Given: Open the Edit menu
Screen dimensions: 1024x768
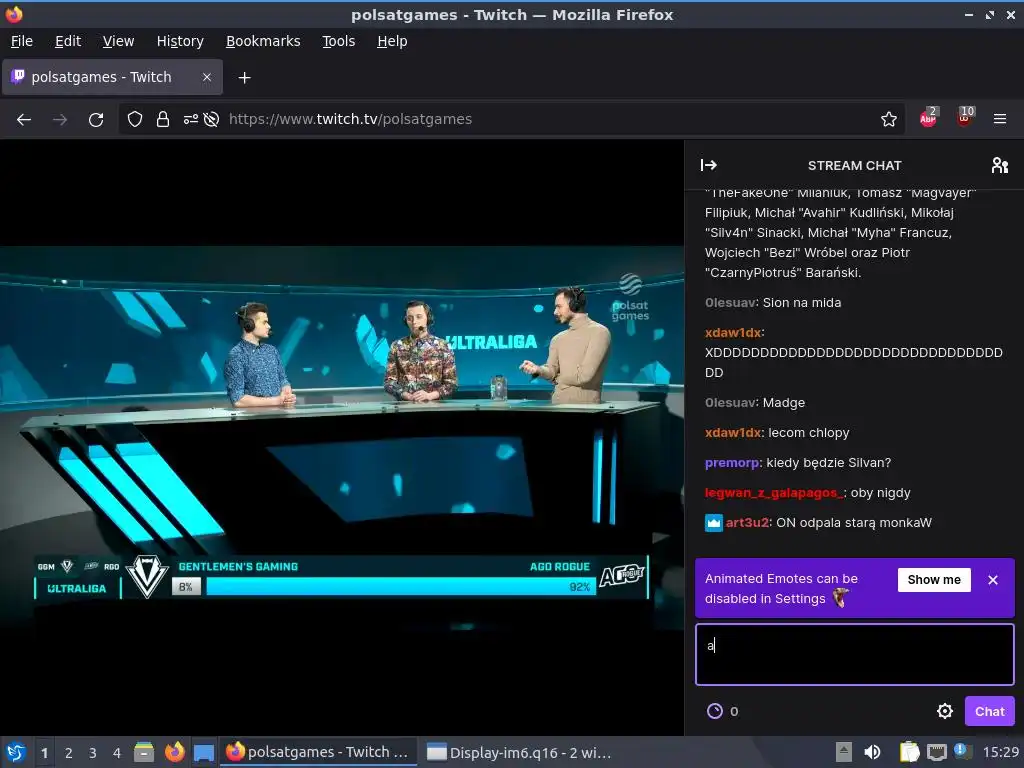Looking at the screenshot, I should (68, 41).
